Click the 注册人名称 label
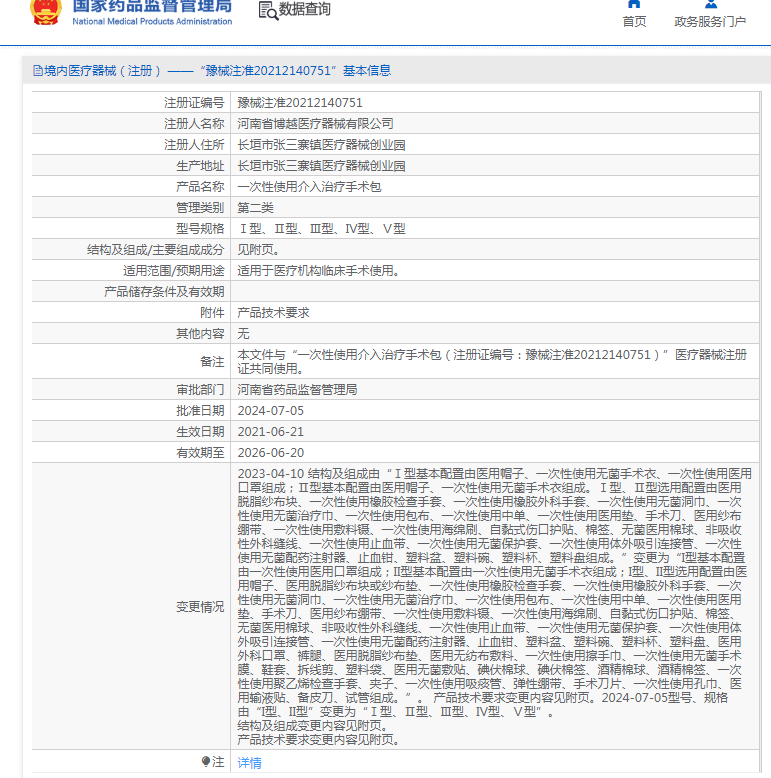Image resolution: width=771 pixels, height=778 pixels. pos(194,124)
